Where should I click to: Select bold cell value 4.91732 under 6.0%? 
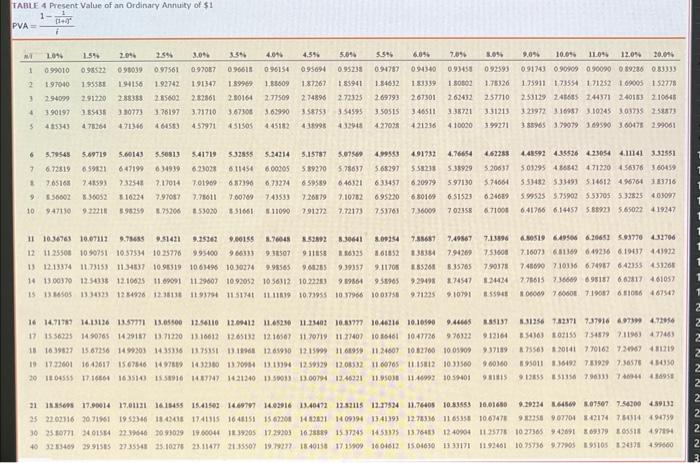[424, 154]
